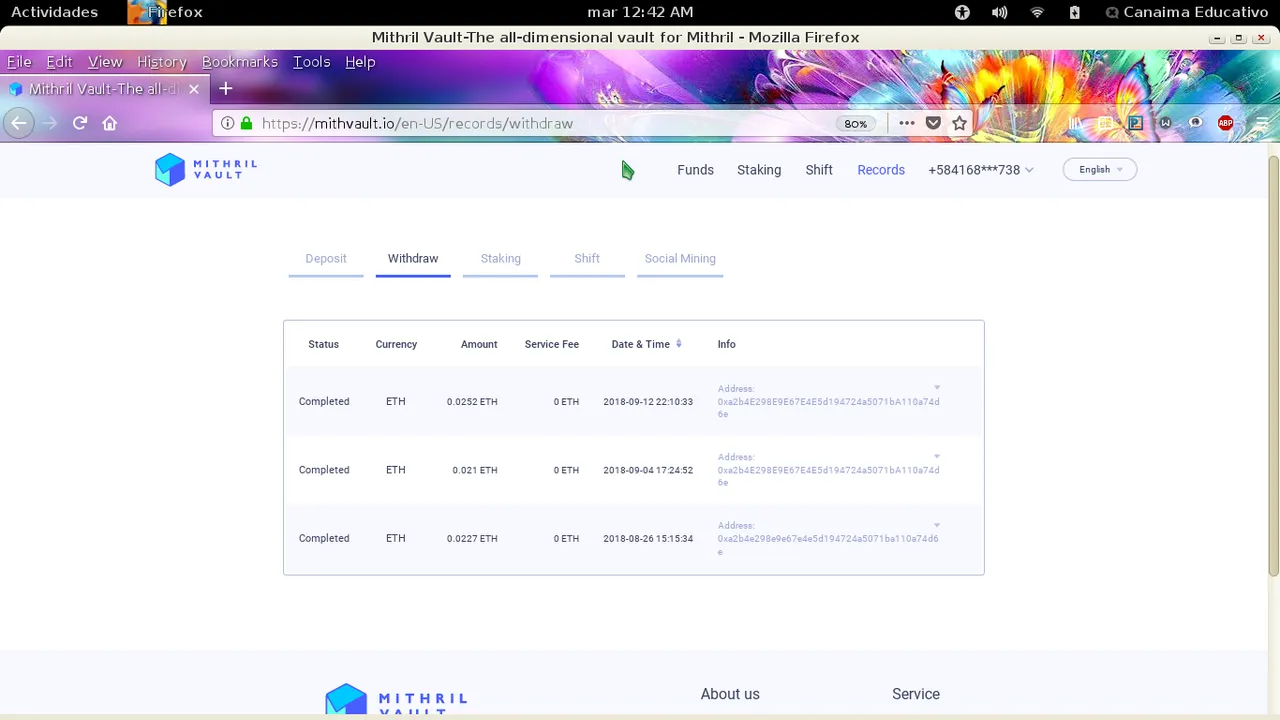Screen dimensions: 1280x720
Task: Sort by the Date & Time column arrow
Action: [679, 344]
